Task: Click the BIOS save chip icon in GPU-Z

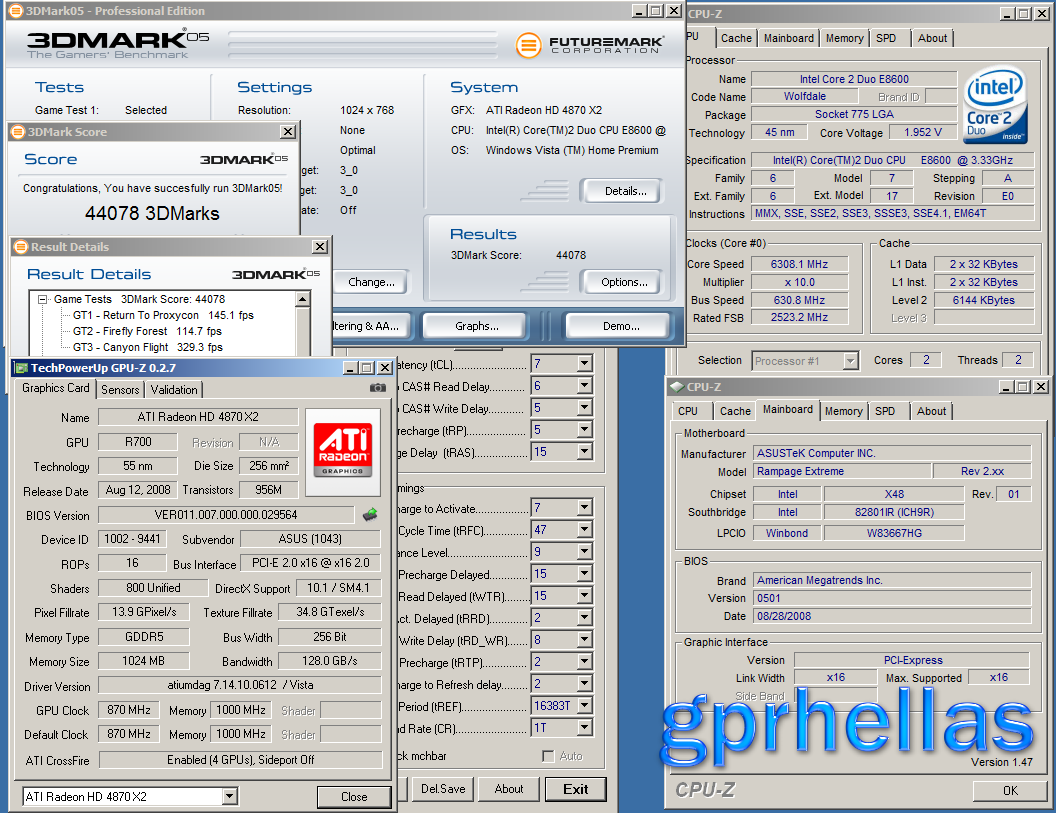Action: click(x=370, y=515)
